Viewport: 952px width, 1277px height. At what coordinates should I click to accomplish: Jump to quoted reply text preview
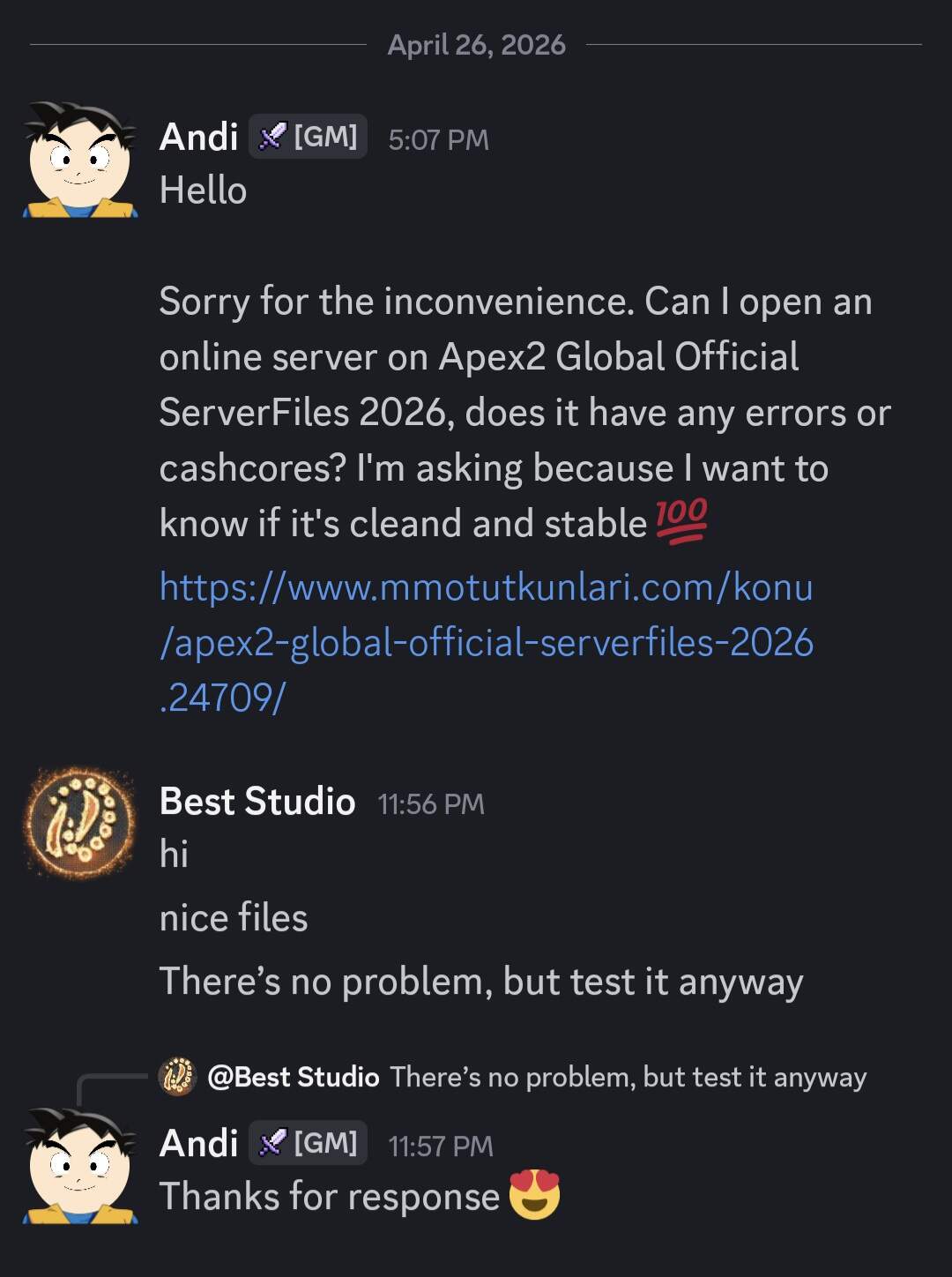(628, 1077)
